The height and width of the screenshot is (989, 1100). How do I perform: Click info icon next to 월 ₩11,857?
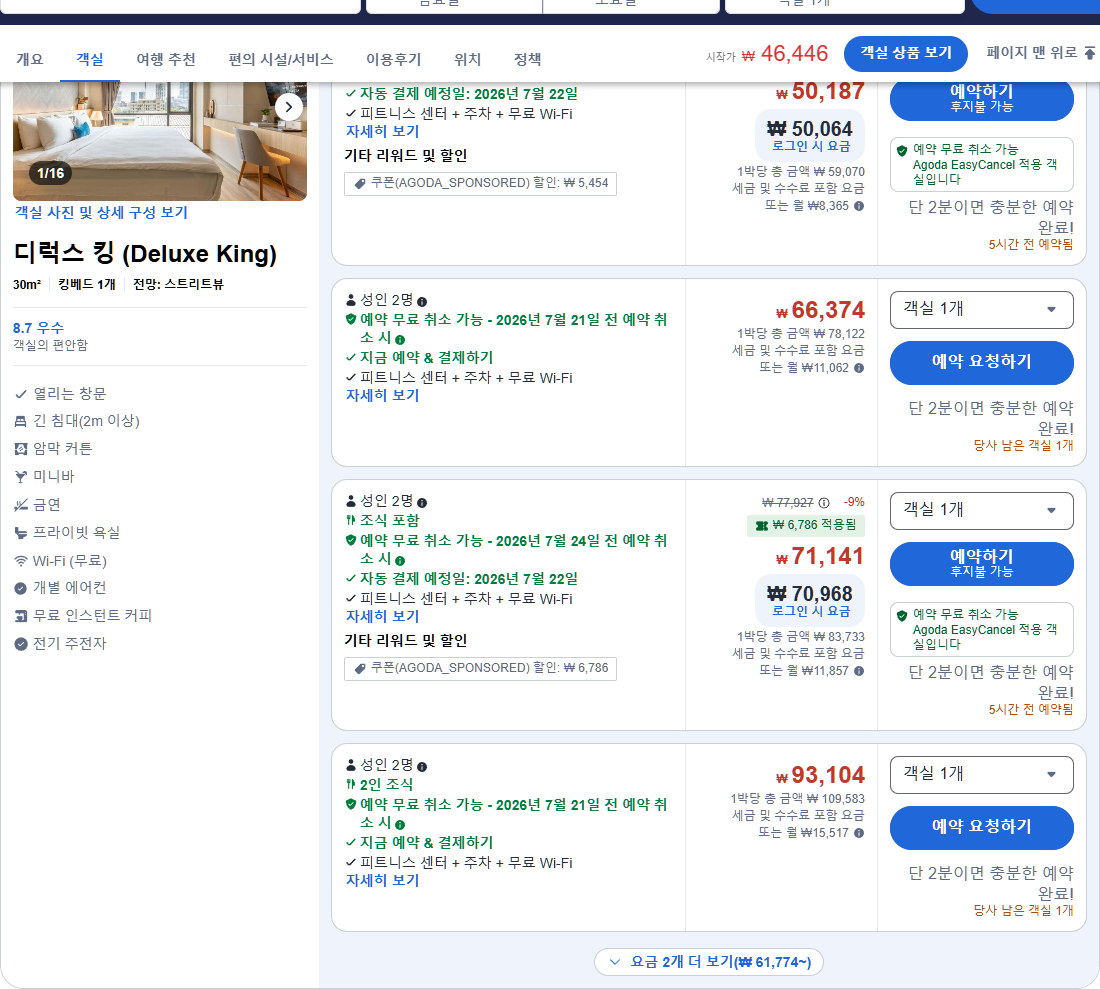pyautogui.click(x=859, y=671)
